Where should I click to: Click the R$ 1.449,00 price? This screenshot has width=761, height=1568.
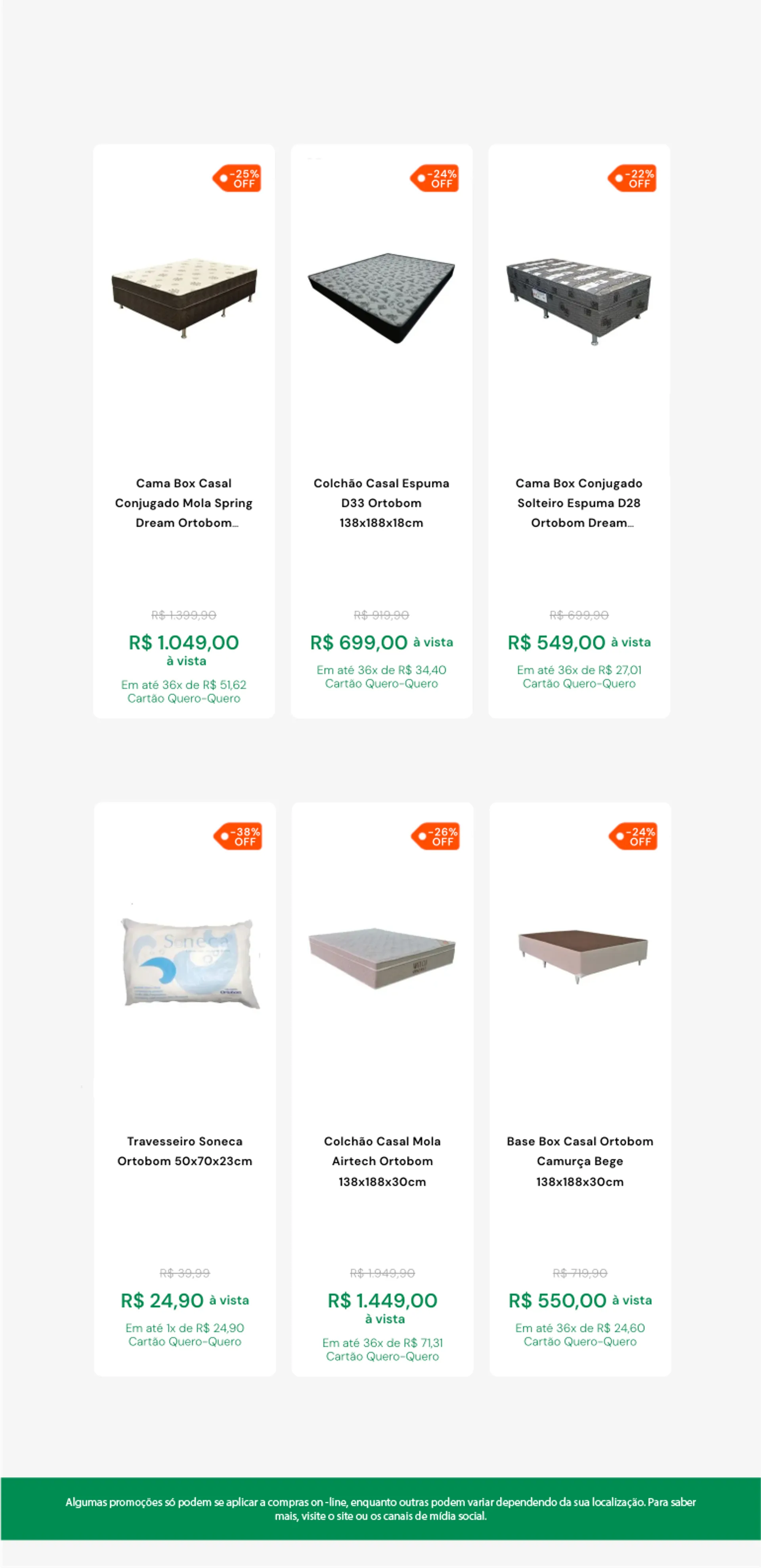point(382,1301)
